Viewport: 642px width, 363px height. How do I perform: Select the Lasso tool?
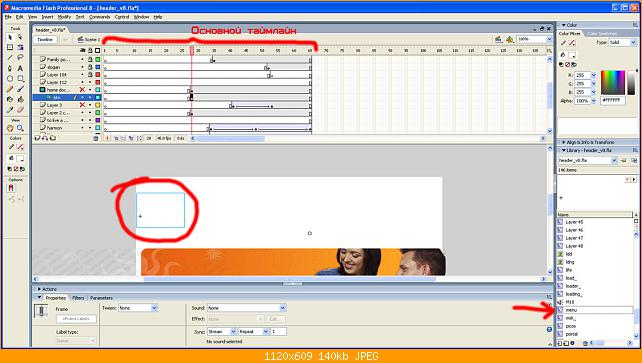pyautogui.click(x=20, y=58)
